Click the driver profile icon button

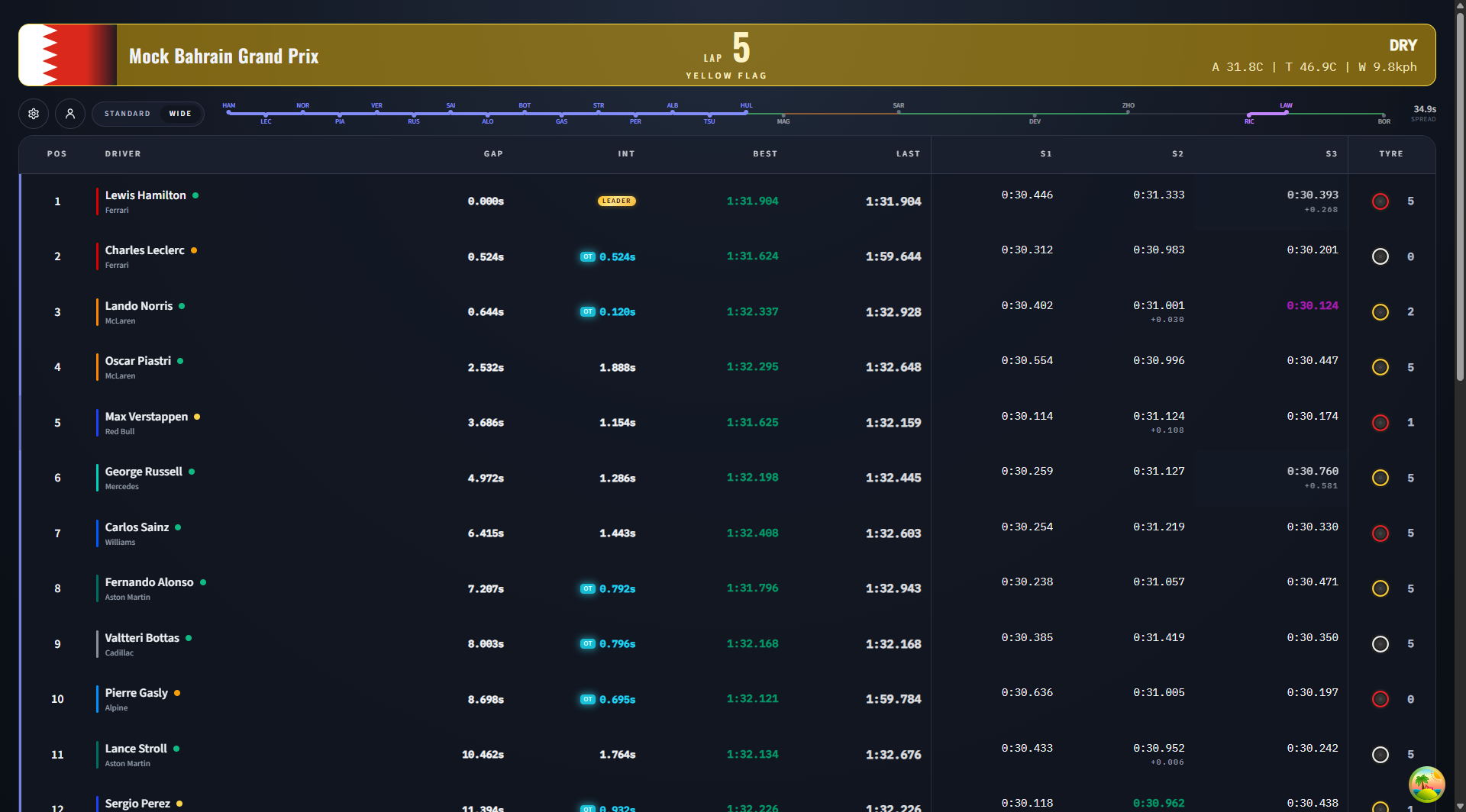pos(70,114)
